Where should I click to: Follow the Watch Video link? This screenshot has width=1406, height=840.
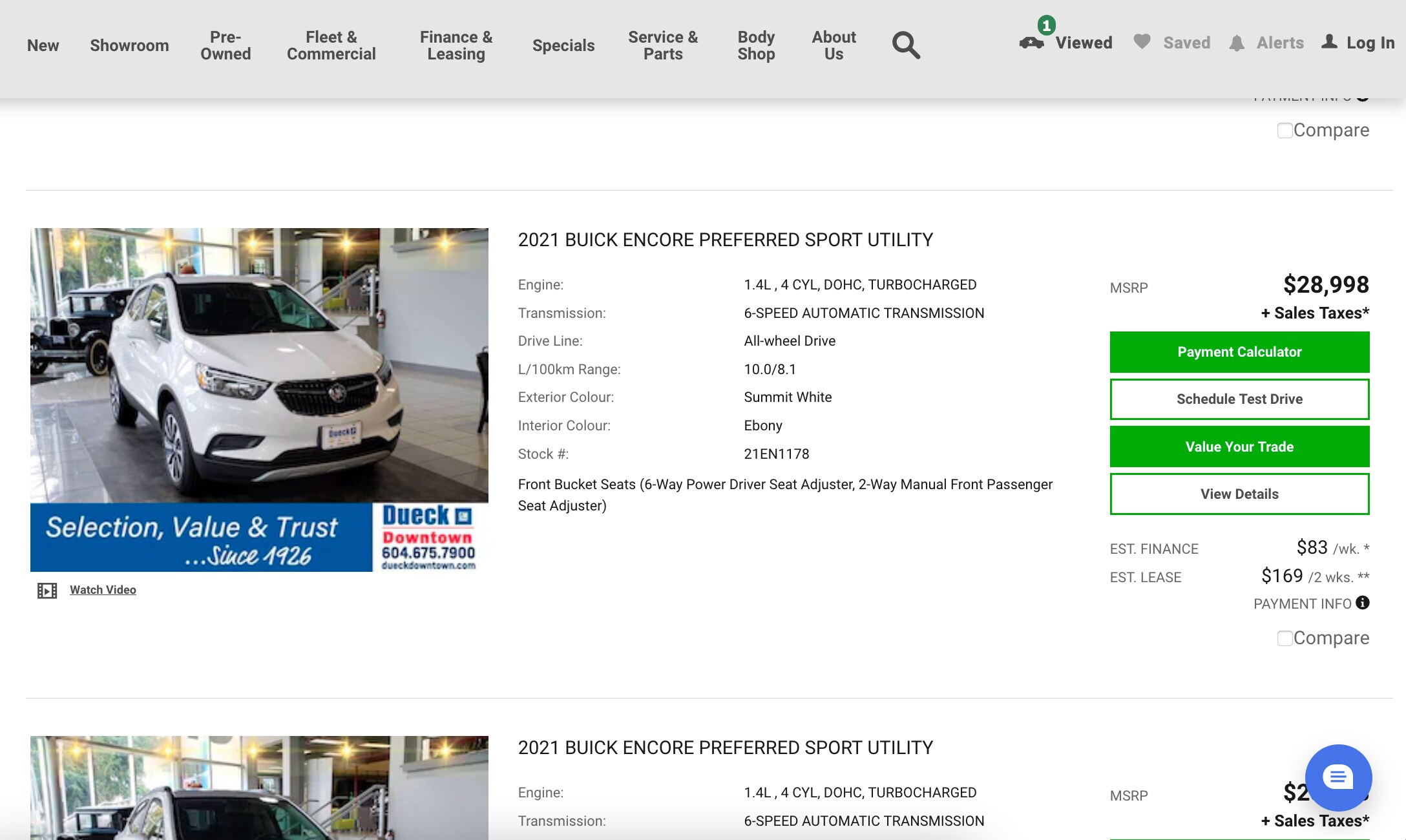tap(103, 590)
